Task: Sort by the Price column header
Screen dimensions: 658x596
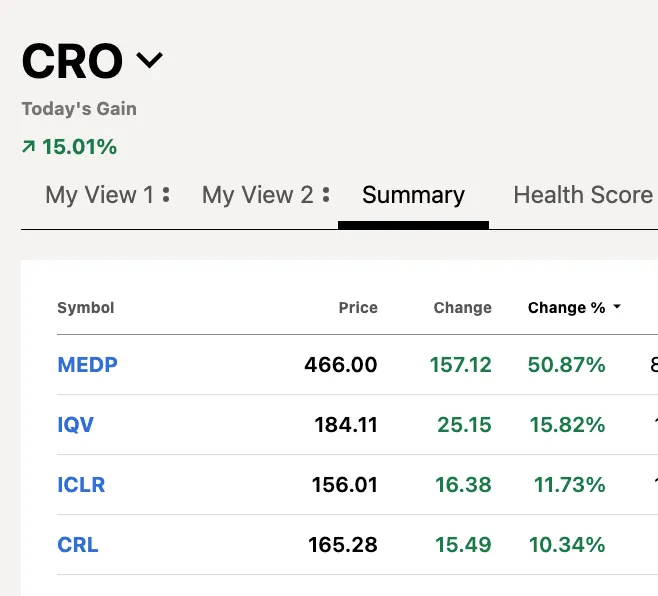Action: 358,308
